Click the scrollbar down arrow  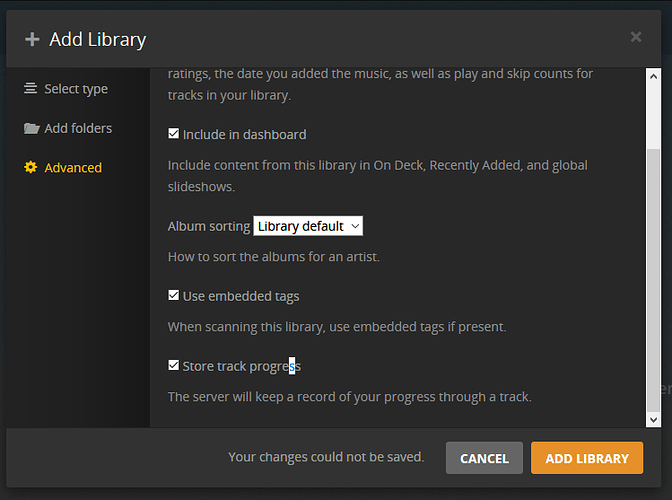coord(653,419)
